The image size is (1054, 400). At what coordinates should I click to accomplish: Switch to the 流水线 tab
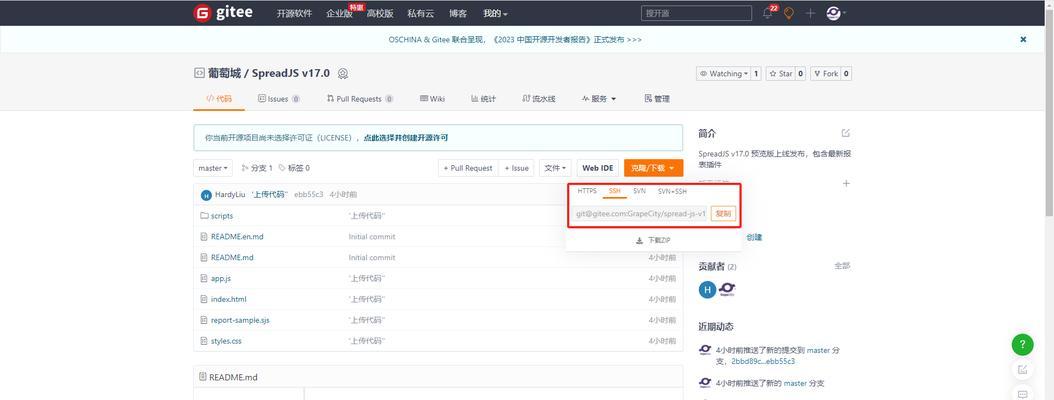coord(538,99)
